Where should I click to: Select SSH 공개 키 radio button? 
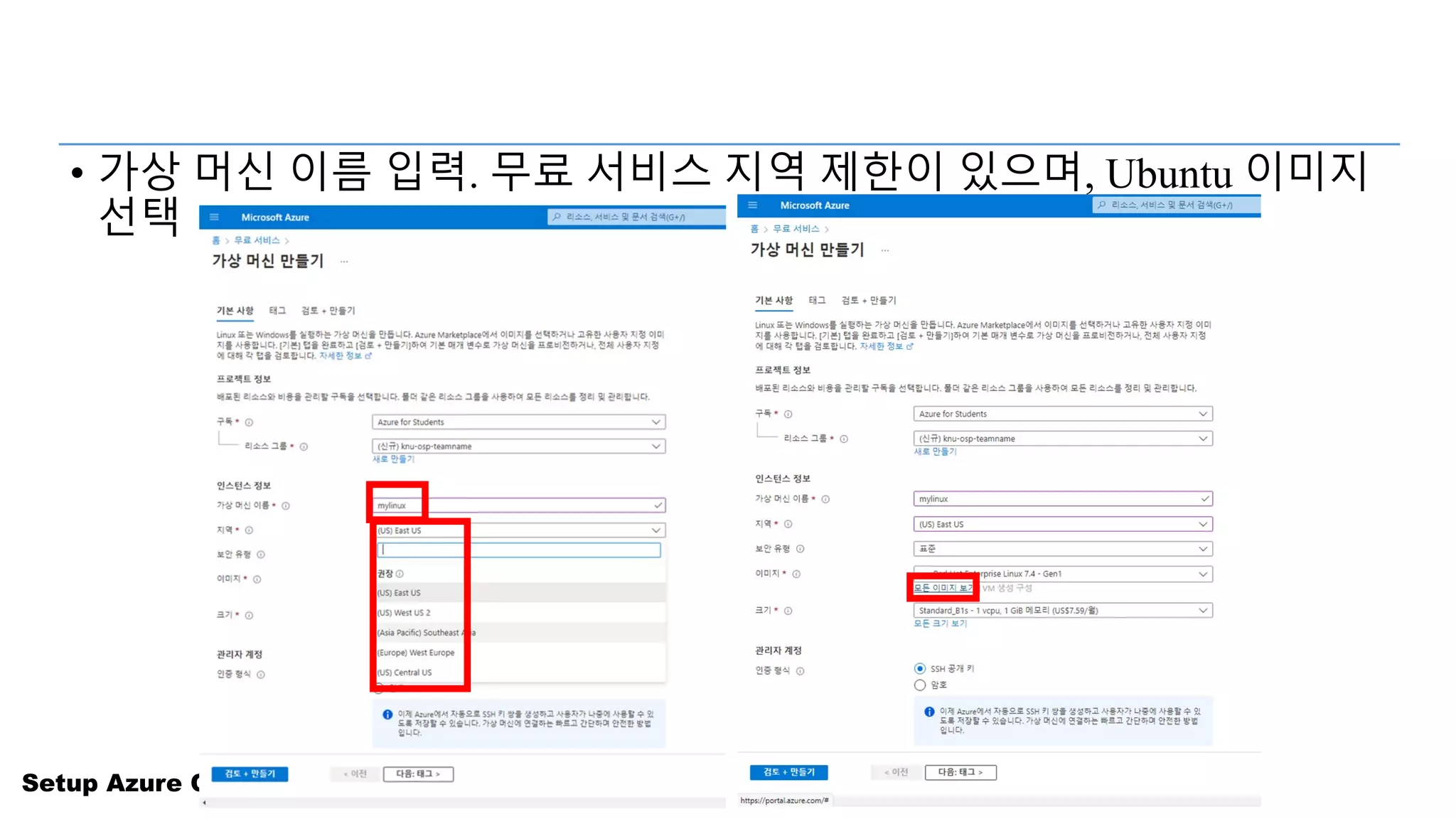(920, 669)
